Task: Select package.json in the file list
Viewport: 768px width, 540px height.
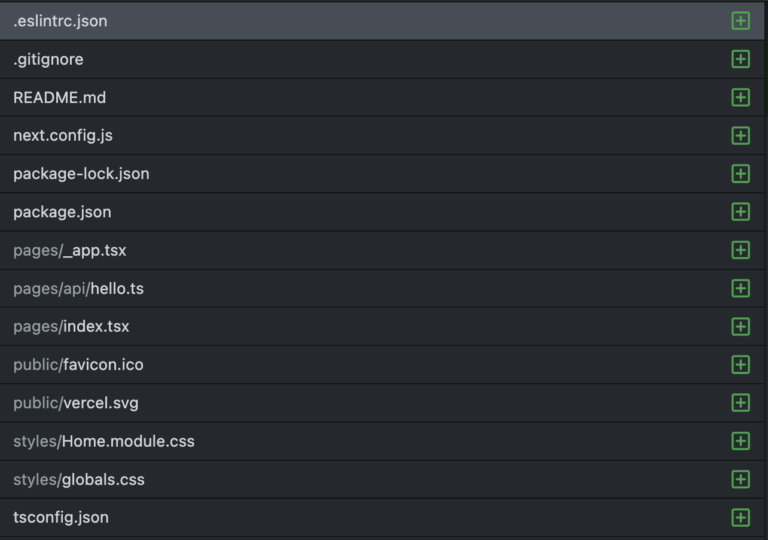Action: coord(62,212)
